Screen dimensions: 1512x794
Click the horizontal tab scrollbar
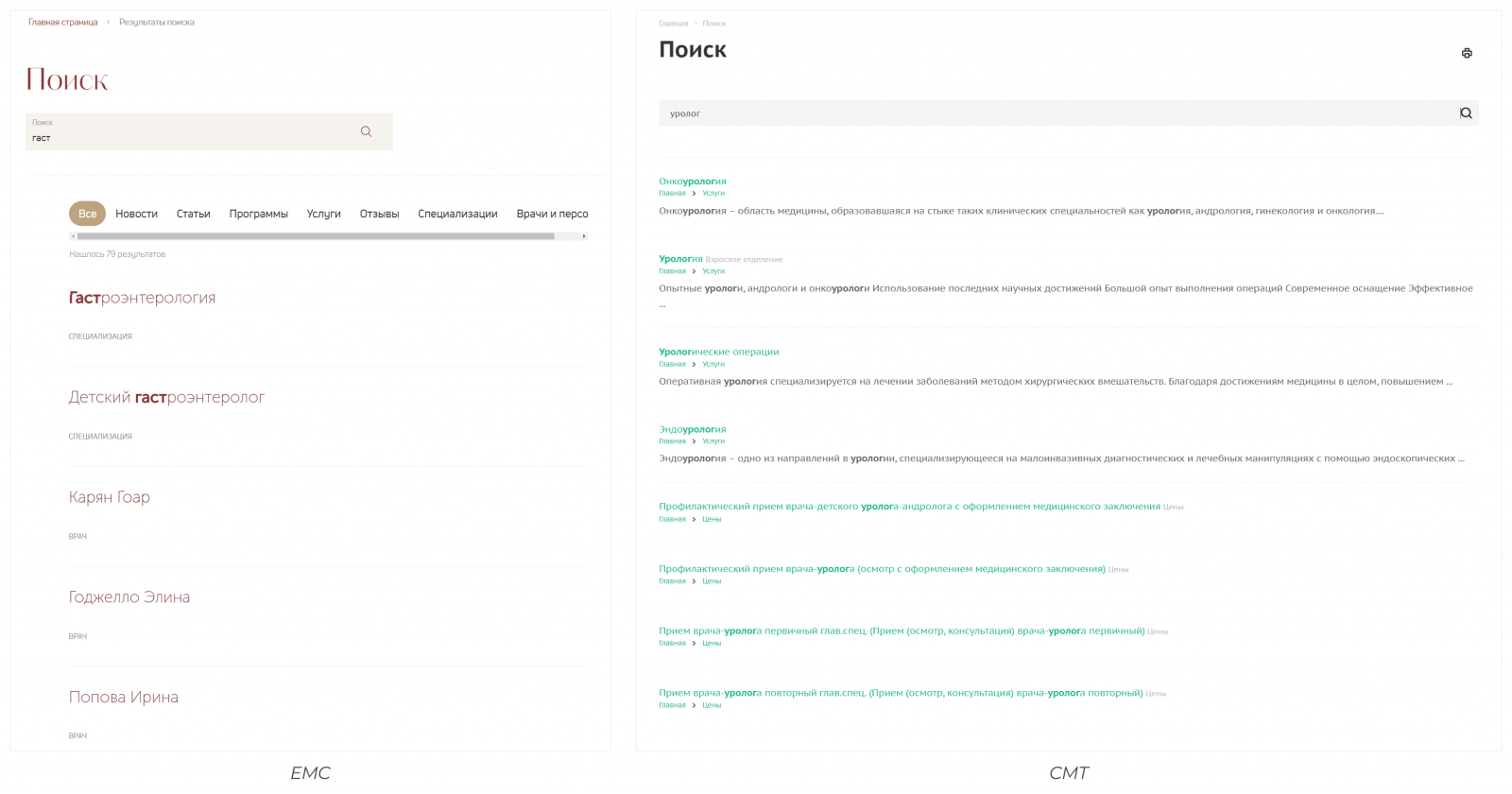[315, 236]
